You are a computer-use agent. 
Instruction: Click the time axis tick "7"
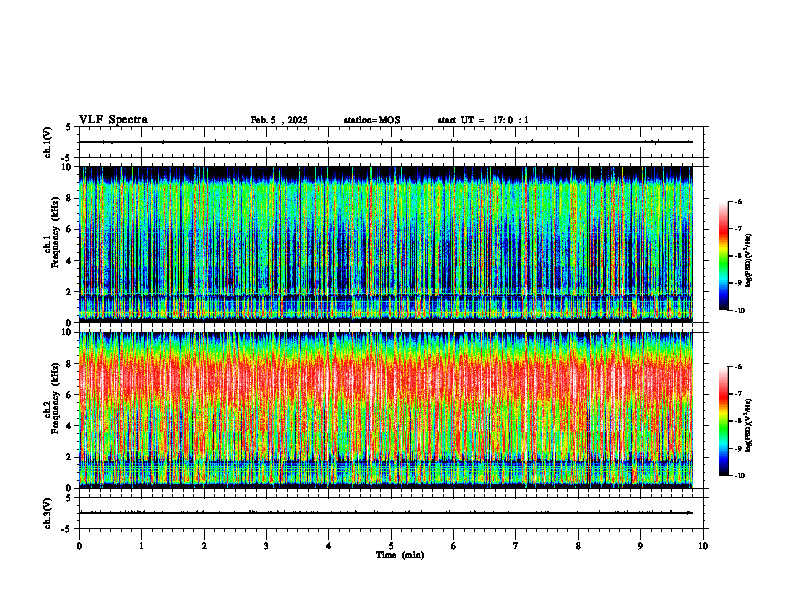516,546
